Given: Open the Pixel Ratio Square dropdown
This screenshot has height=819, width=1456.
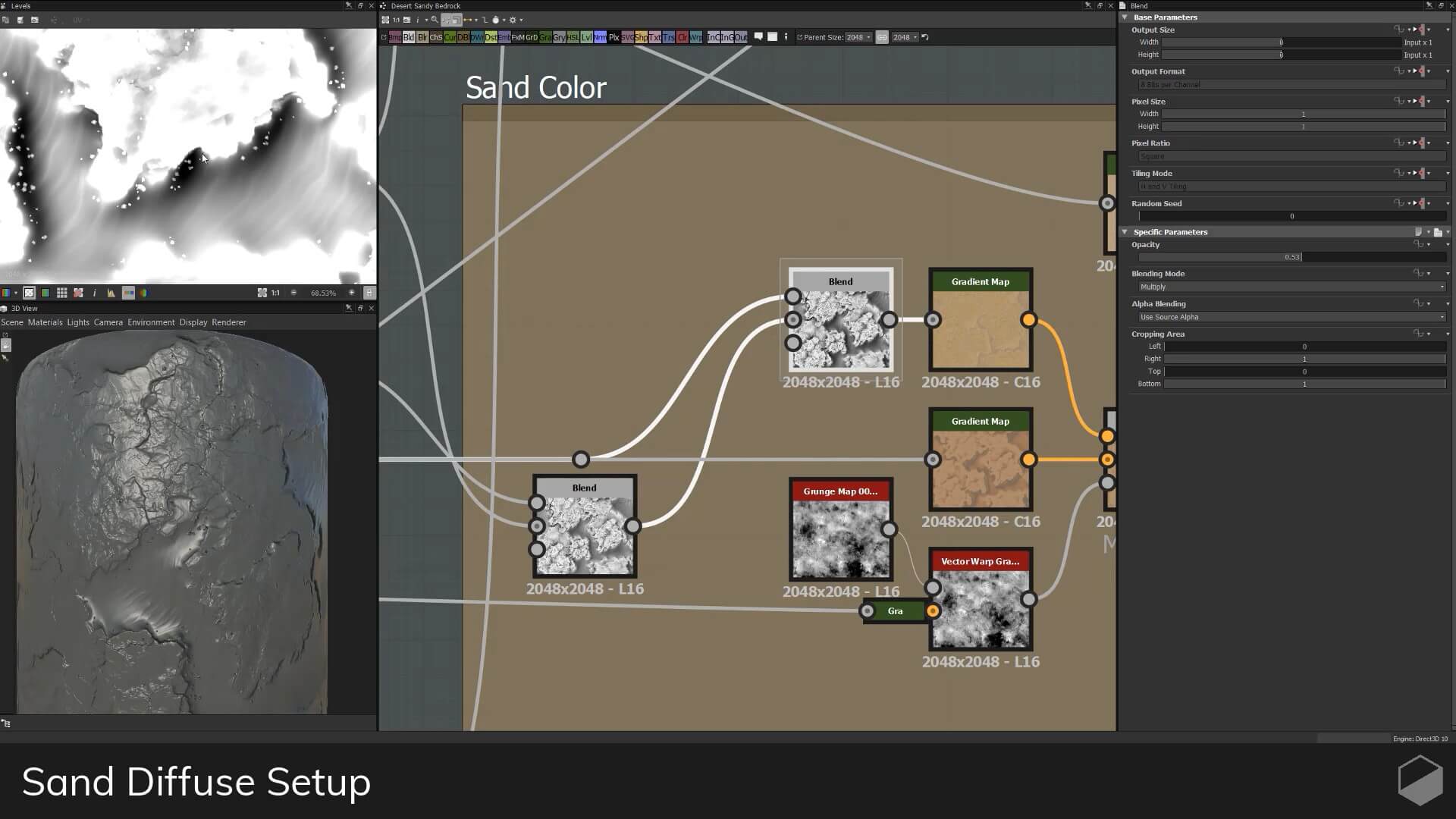Looking at the screenshot, I should coord(1291,156).
